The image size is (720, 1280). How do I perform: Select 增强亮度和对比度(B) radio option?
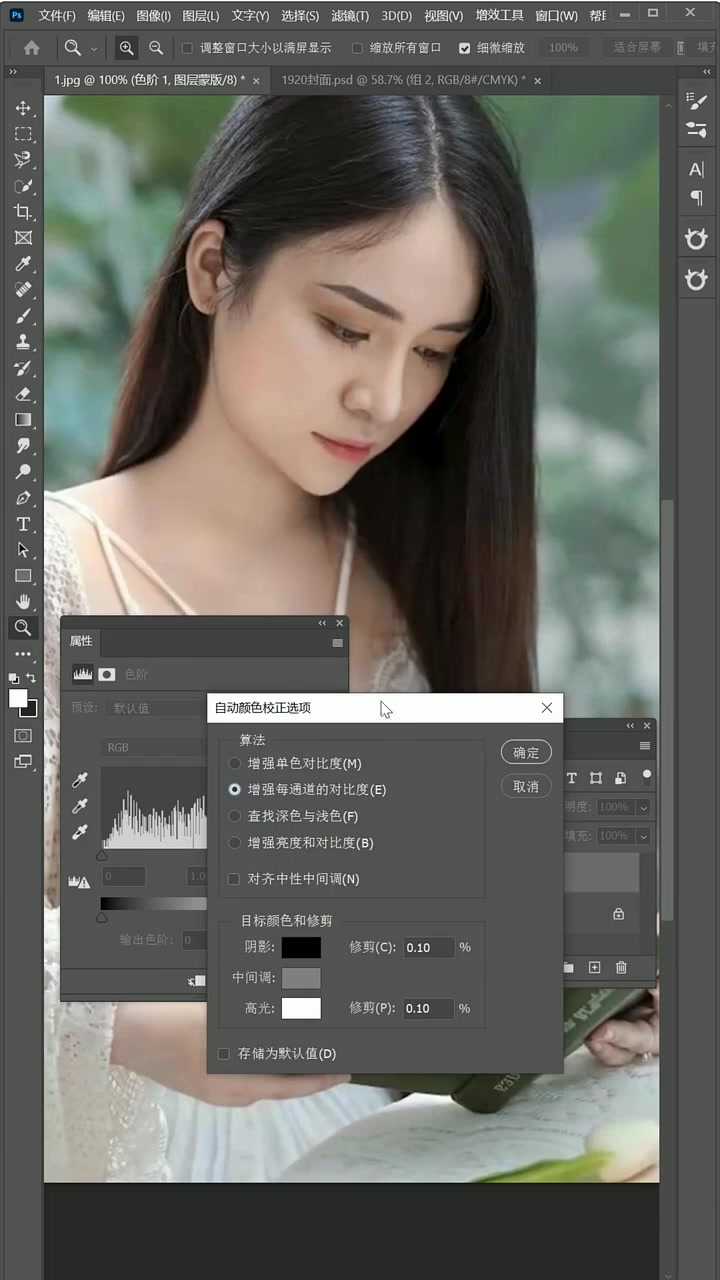(235, 843)
